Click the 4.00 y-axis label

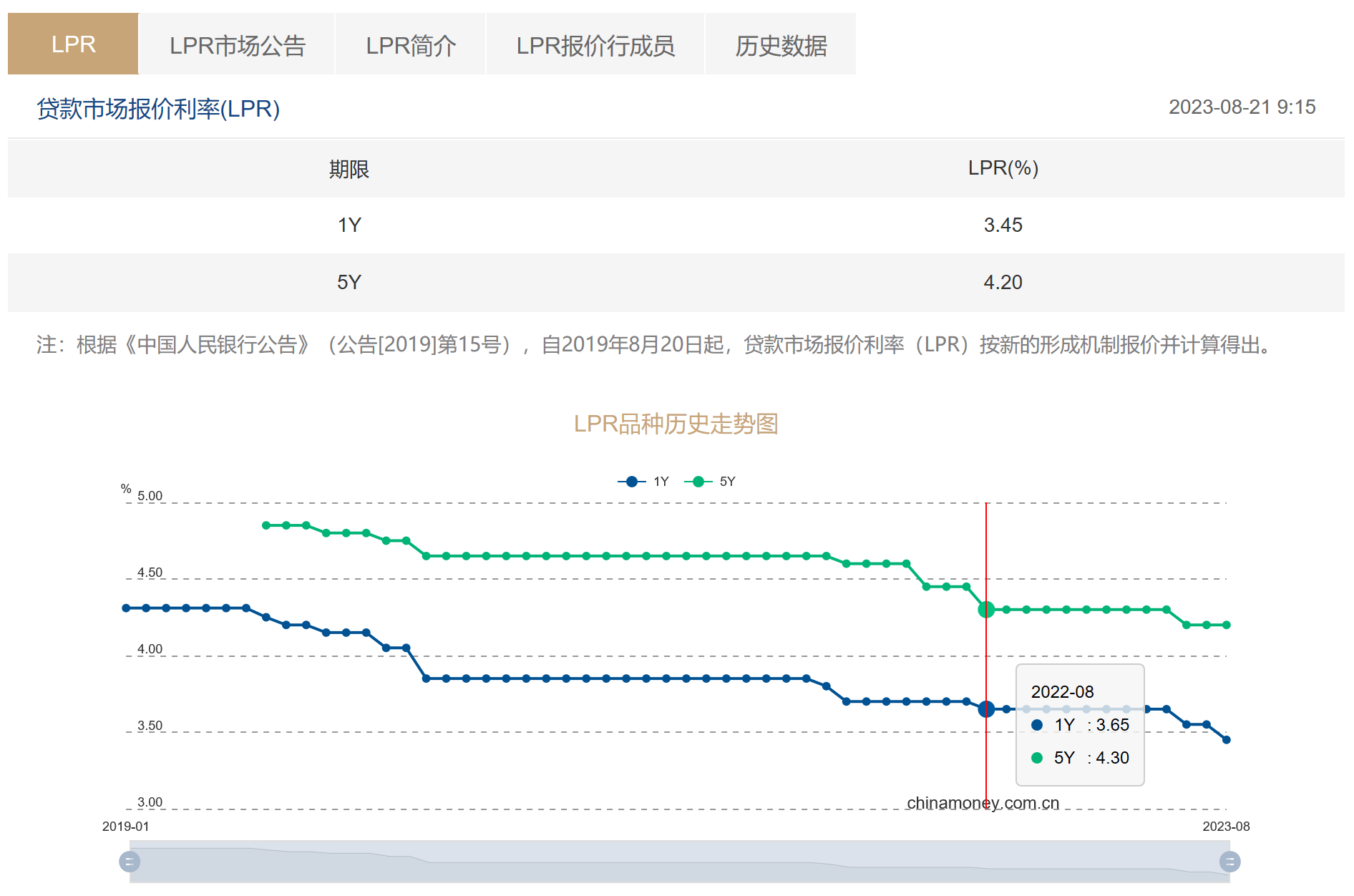pyautogui.click(x=150, y=649)
